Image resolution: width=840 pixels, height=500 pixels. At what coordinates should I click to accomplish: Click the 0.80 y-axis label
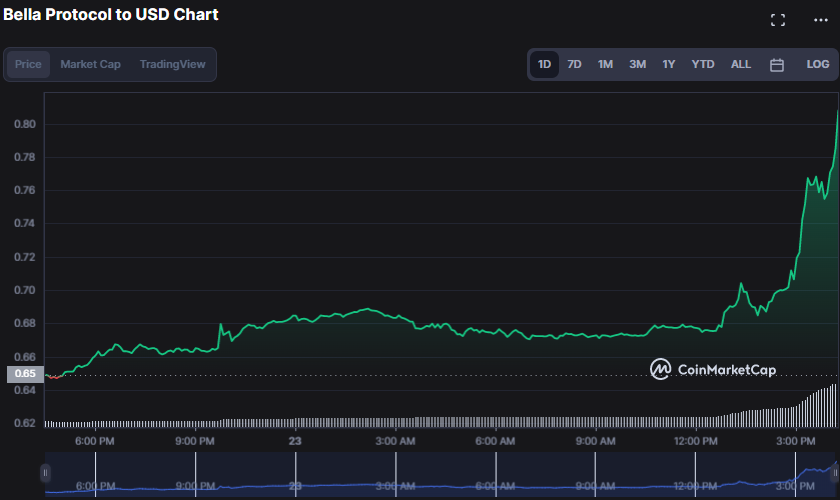25,124
